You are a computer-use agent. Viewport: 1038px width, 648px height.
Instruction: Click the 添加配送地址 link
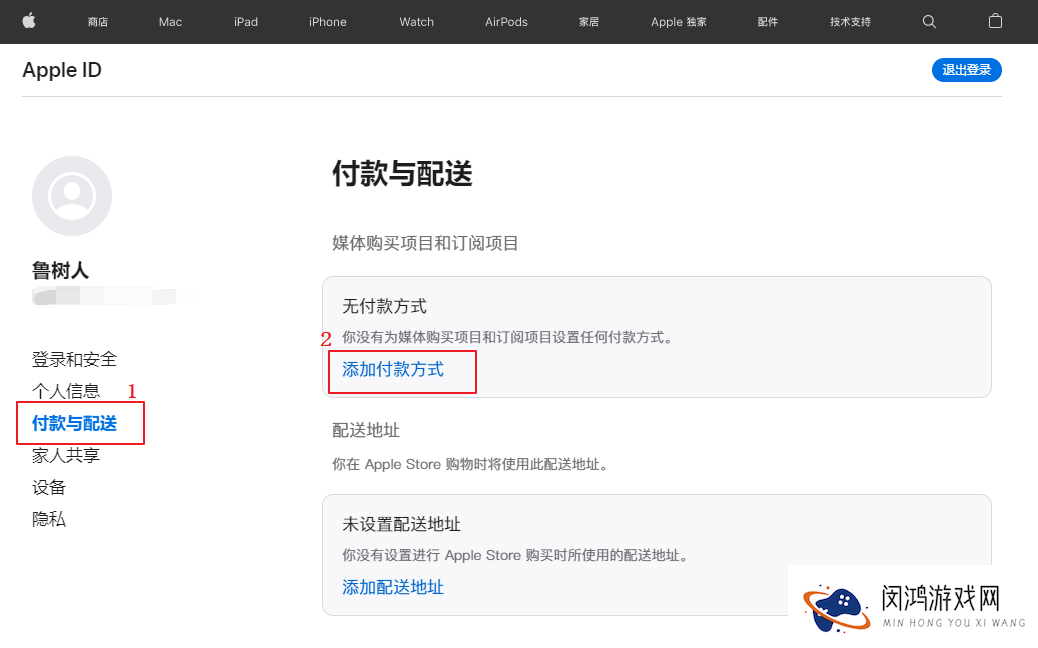click(393, 588)
